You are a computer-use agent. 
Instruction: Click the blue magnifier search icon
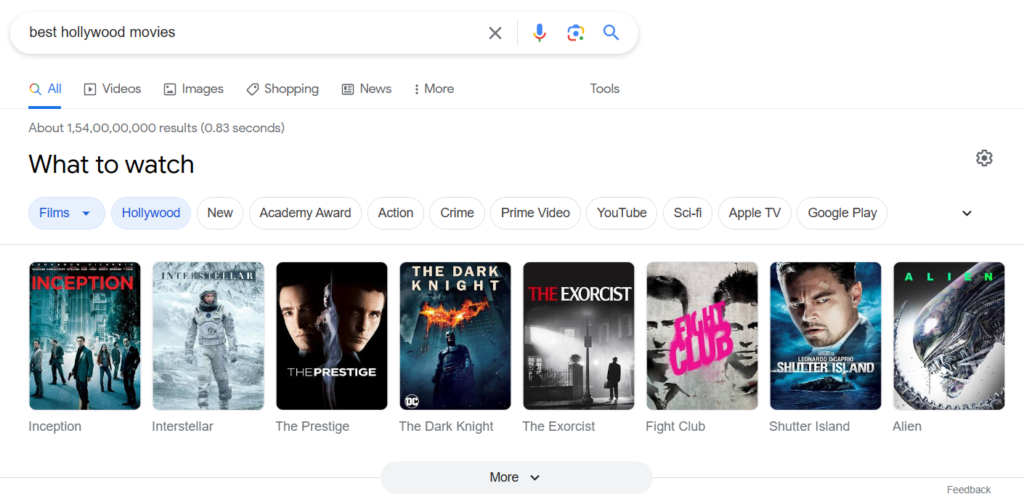point(611,33)
